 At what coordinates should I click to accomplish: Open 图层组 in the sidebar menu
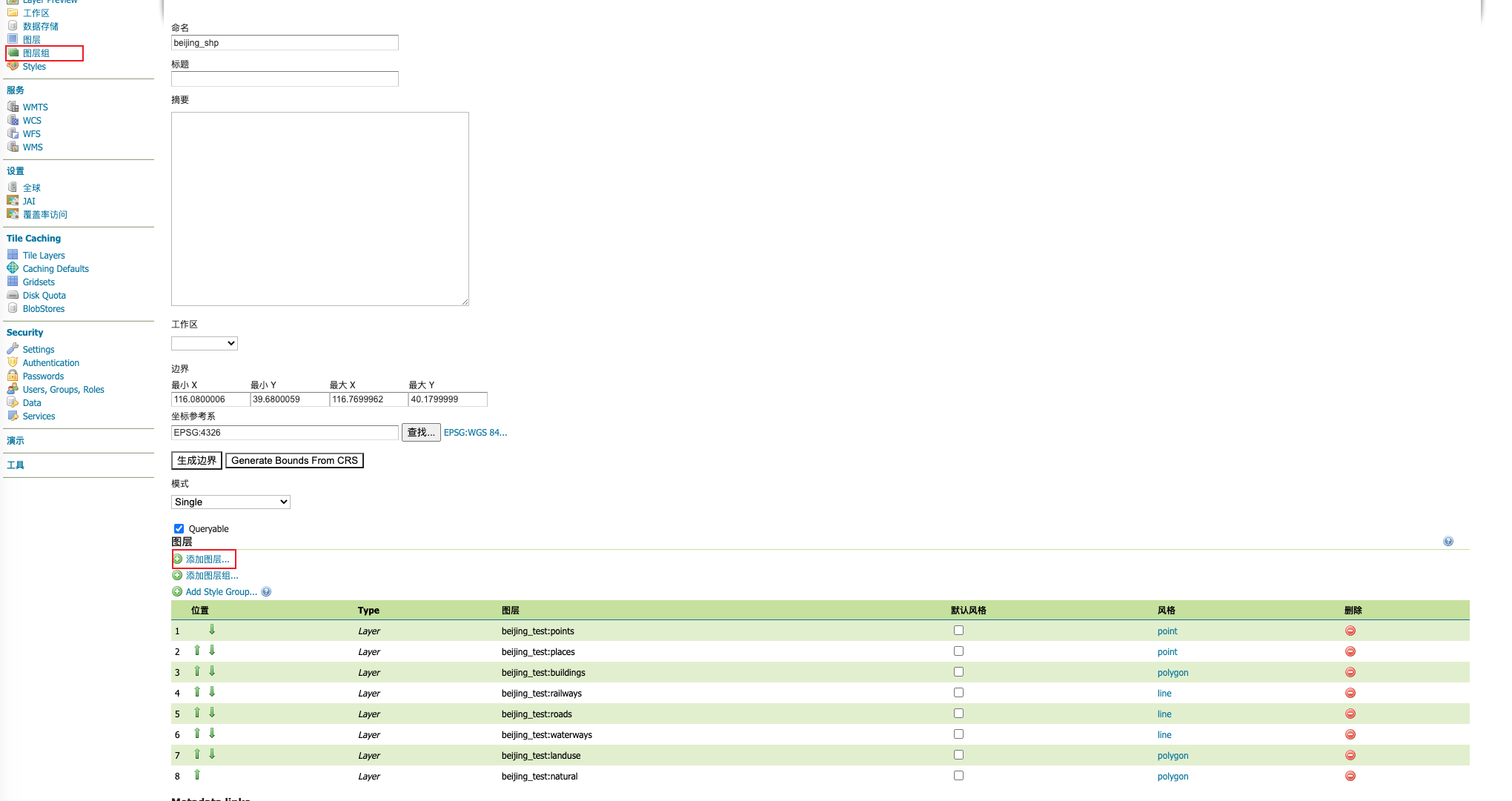coord(36,53)
